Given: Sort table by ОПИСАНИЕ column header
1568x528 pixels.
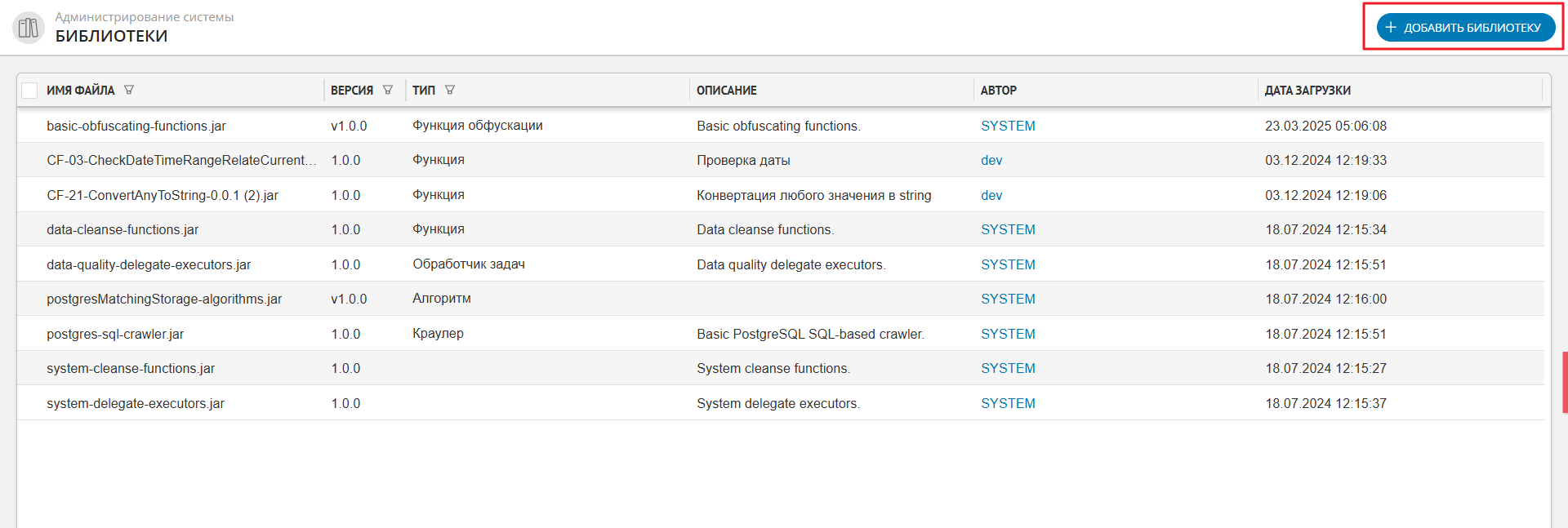Looking at the screenshot, I should pos(726,91).
